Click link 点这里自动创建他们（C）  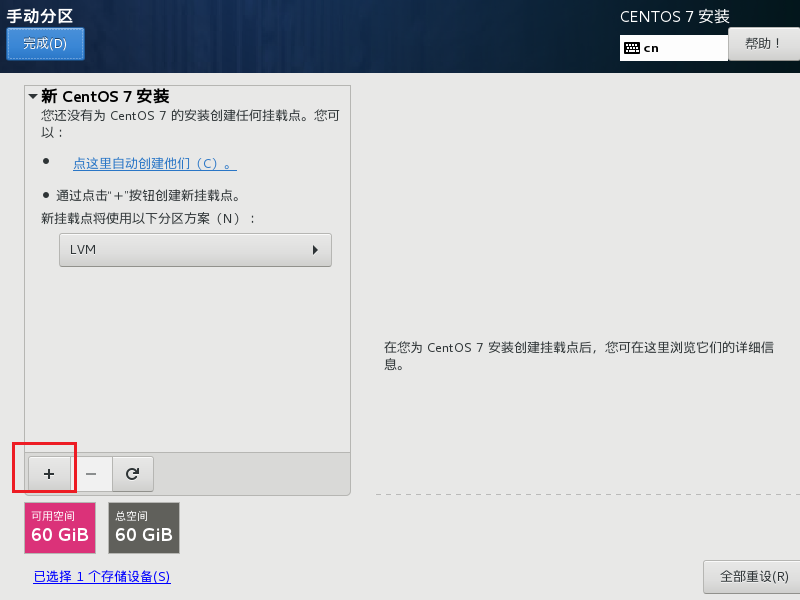point(155,164)
